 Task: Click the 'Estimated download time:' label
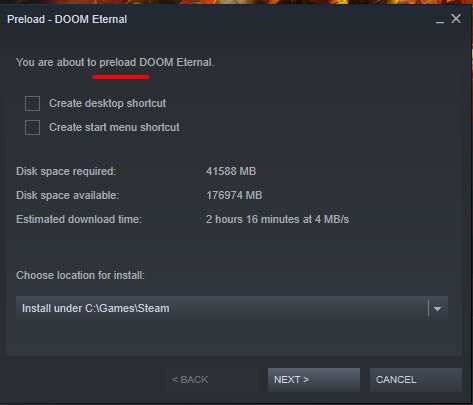coord(79,219)
